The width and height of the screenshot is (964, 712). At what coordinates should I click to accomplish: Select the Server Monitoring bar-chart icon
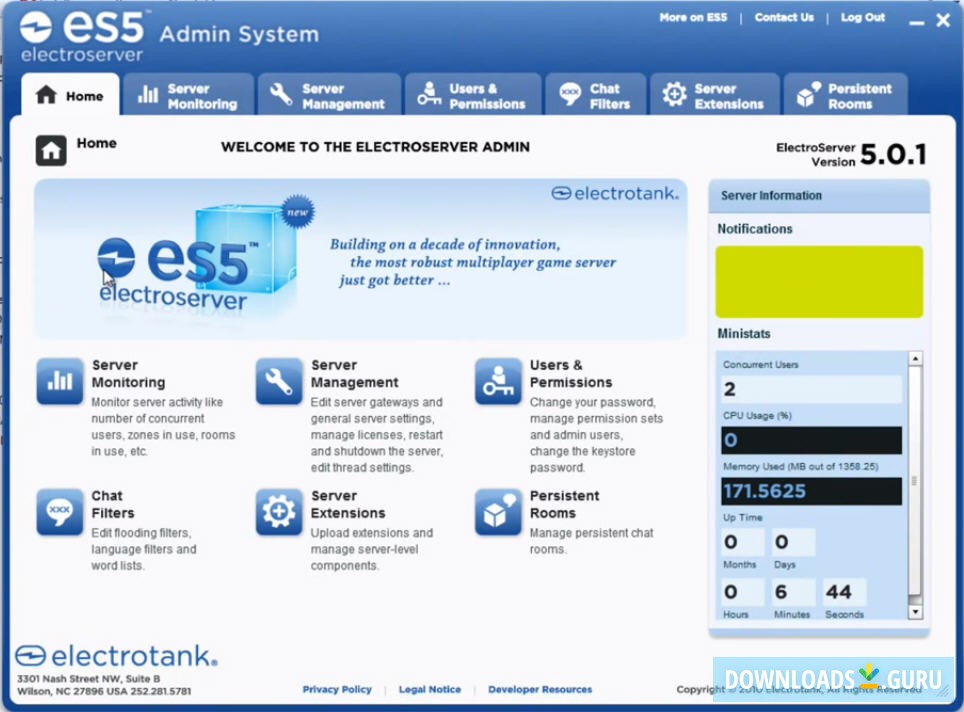pos(59,382)
